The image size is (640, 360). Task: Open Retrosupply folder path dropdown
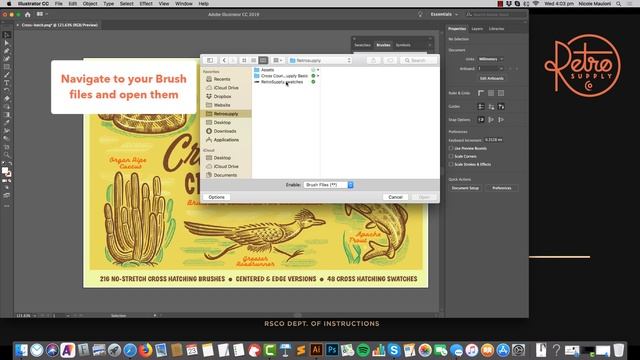[x=320, y=60]
